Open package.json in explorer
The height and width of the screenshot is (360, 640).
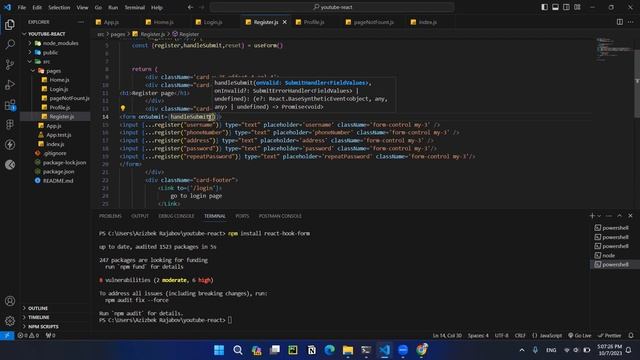(58, 172)
